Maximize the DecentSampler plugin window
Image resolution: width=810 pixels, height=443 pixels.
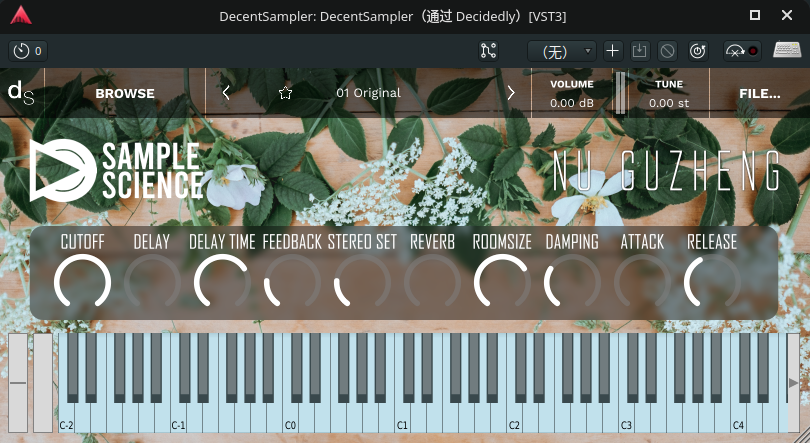755,15
